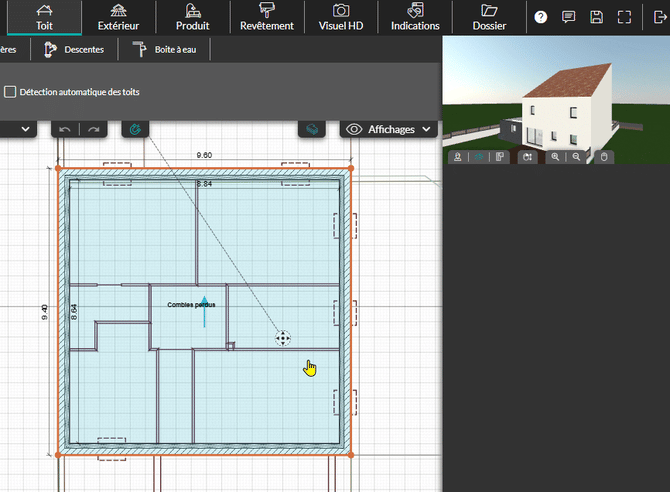
Task: Click the bottom-left orange roof corner point
Action: click(x=59, y=455)
